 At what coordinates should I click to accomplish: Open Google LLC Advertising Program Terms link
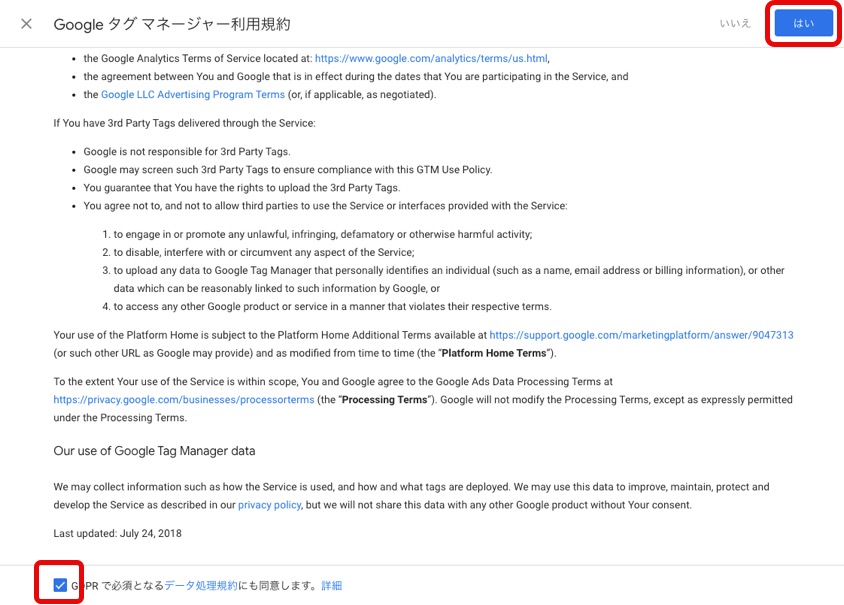point(193,95)
